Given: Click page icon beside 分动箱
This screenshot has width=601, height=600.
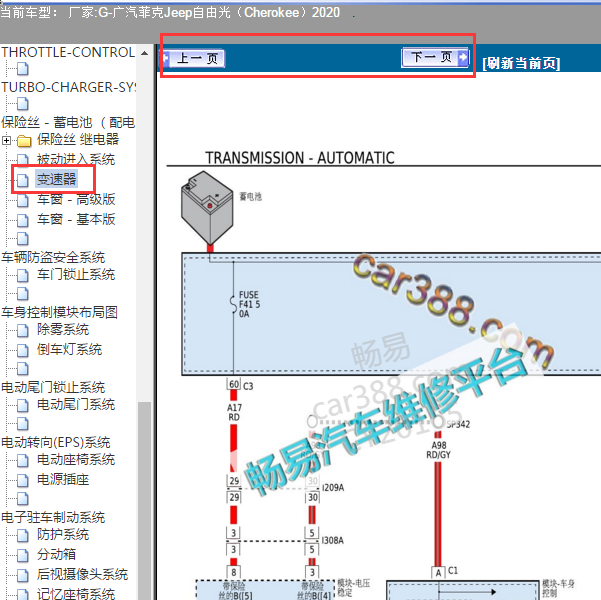Looking at the screenshot, I should 23,555.
